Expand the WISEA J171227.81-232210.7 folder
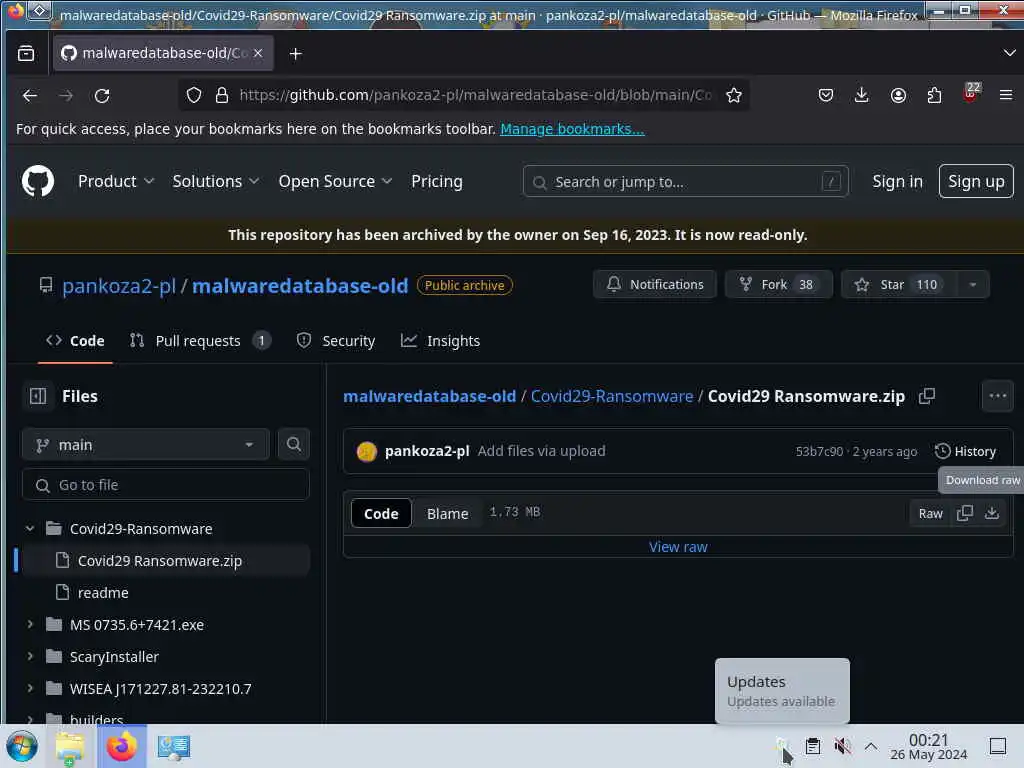The height and width of the screenshot is (768, 1024). pyautogui.click(x=29, y=688)
